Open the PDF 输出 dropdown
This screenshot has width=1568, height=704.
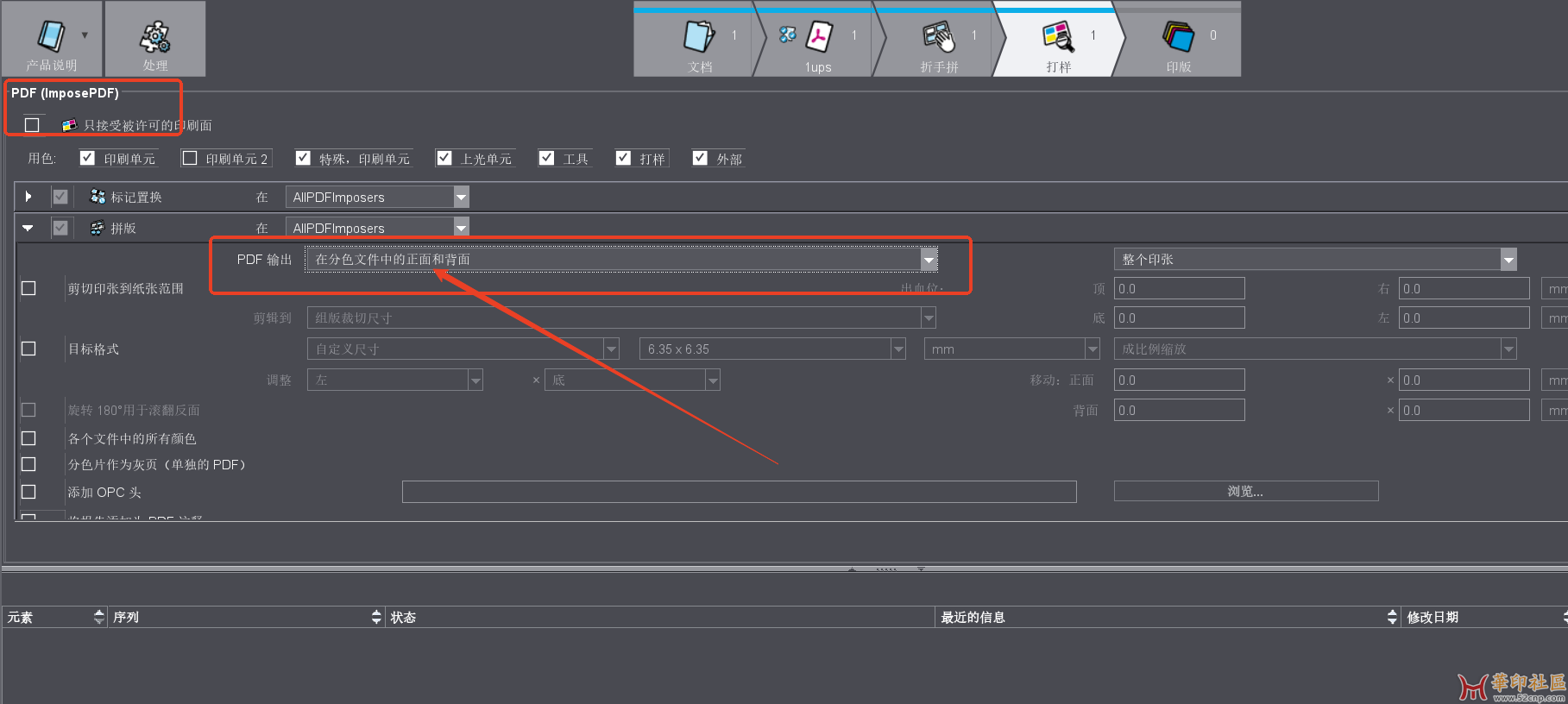pyautogui.click(x=929, y=260)
